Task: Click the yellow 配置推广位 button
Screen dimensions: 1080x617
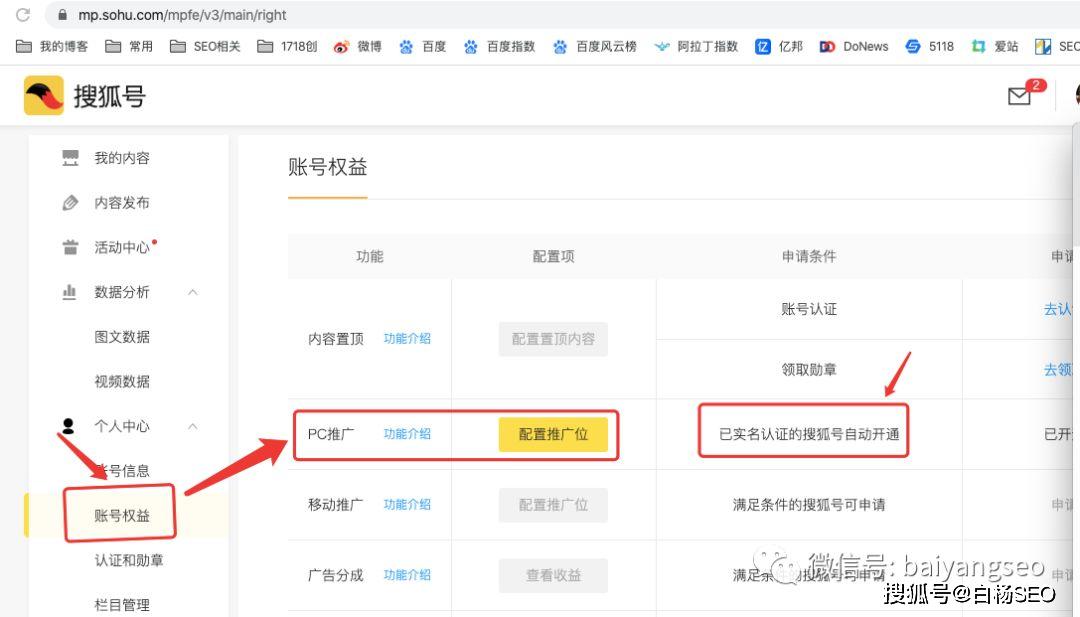Action: (553, 435)
